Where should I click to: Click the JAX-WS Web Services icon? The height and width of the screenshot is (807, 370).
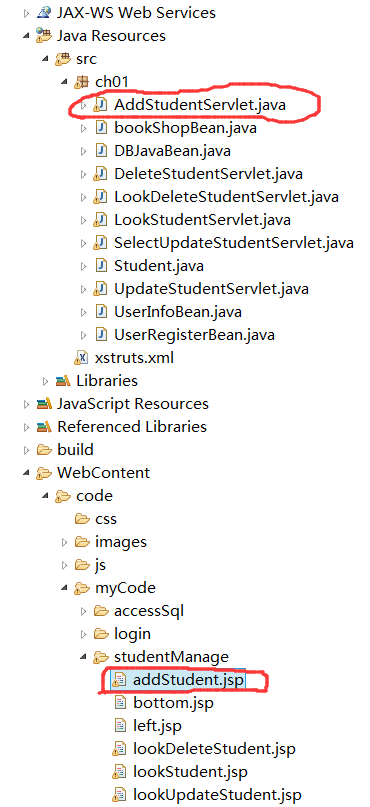(x=44, y=13)
